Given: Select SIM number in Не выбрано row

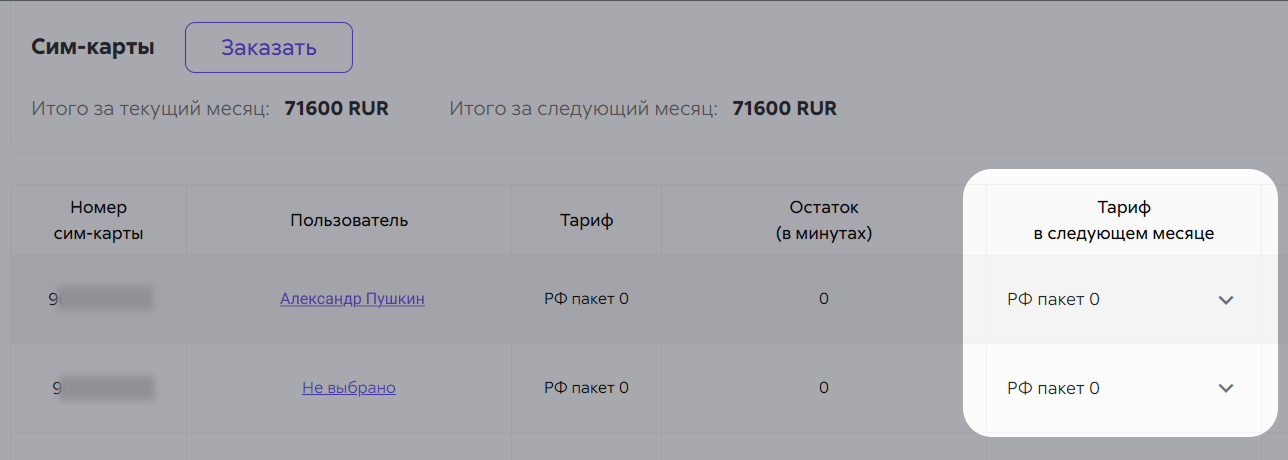Looking at the screenshot, I should 102,388.
